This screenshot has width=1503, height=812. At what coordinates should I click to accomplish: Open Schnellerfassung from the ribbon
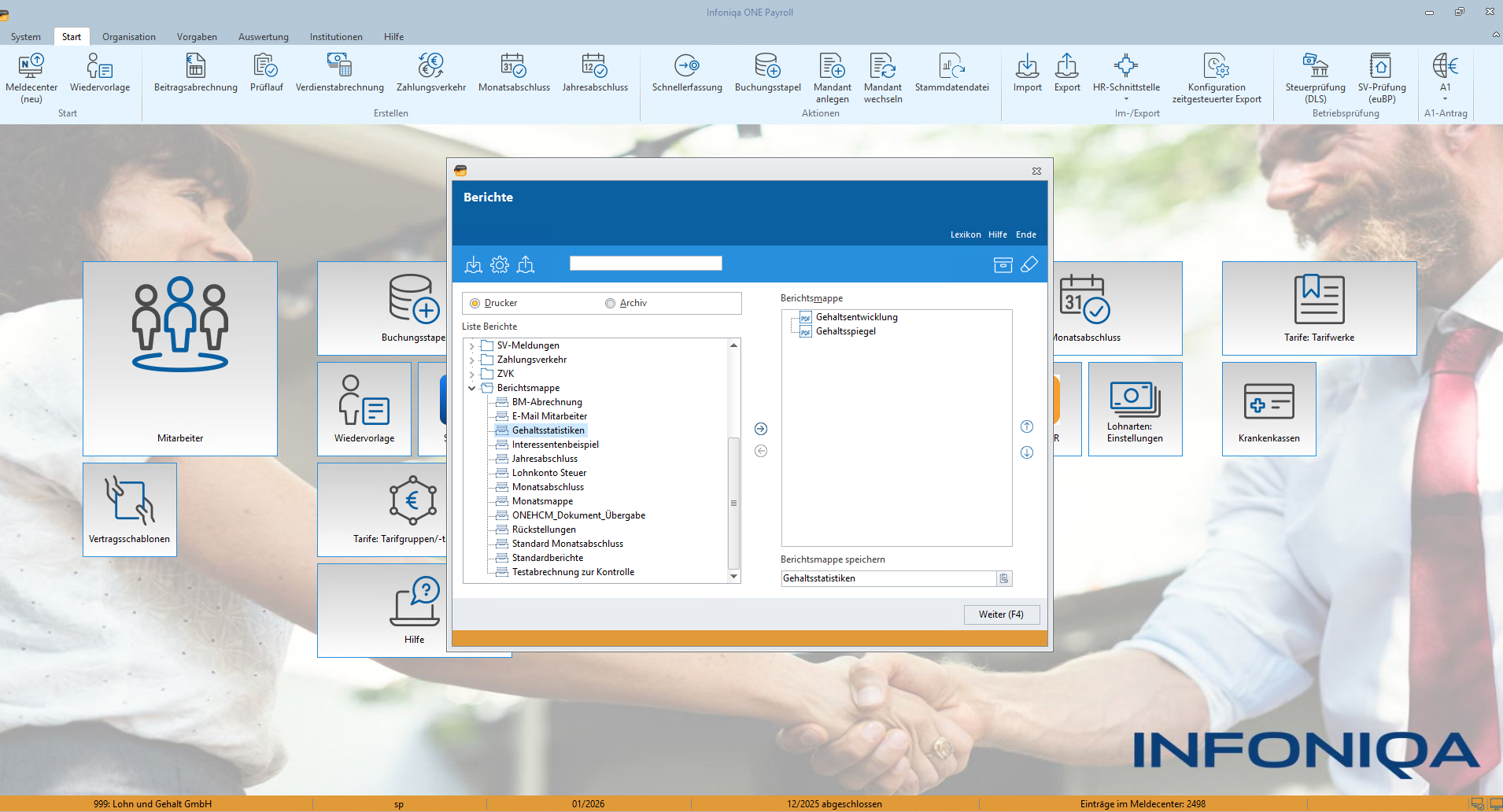(687, 72)
